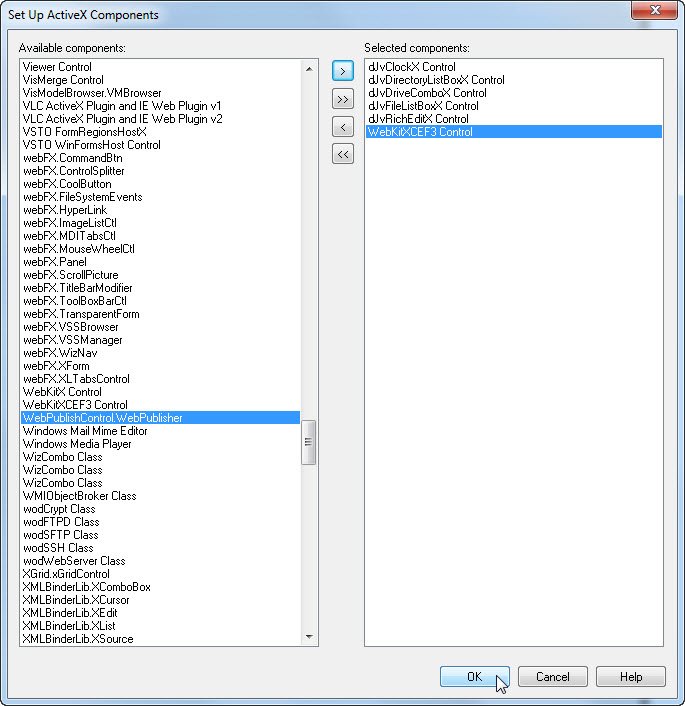Select XGrid.xGridControl

tap(160, 574)
